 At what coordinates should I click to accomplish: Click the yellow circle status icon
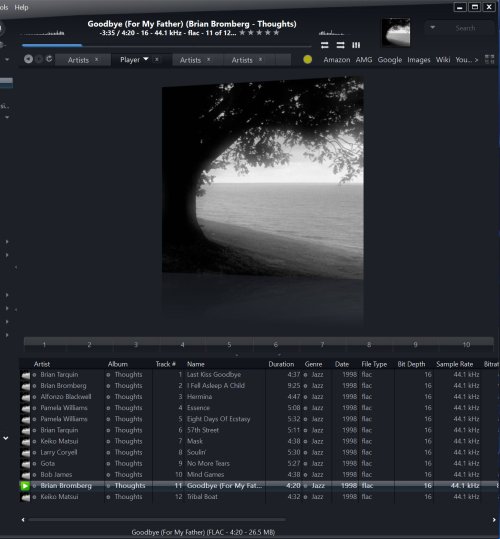308,59
